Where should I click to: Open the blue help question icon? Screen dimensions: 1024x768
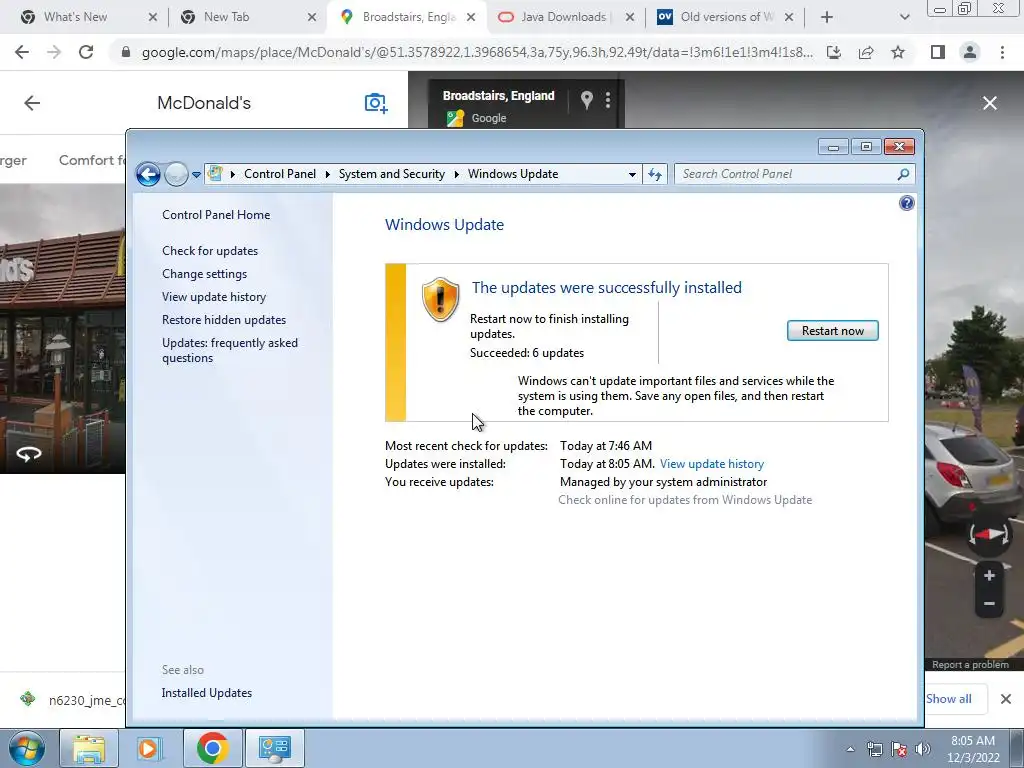point(906,203)
